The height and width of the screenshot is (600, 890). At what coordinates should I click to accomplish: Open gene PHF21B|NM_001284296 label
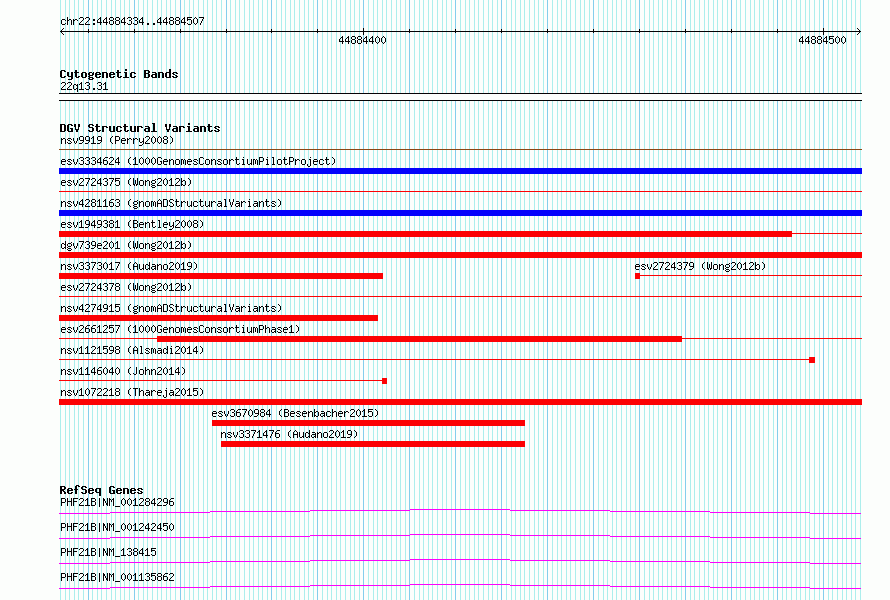click(x=117, y=502)
